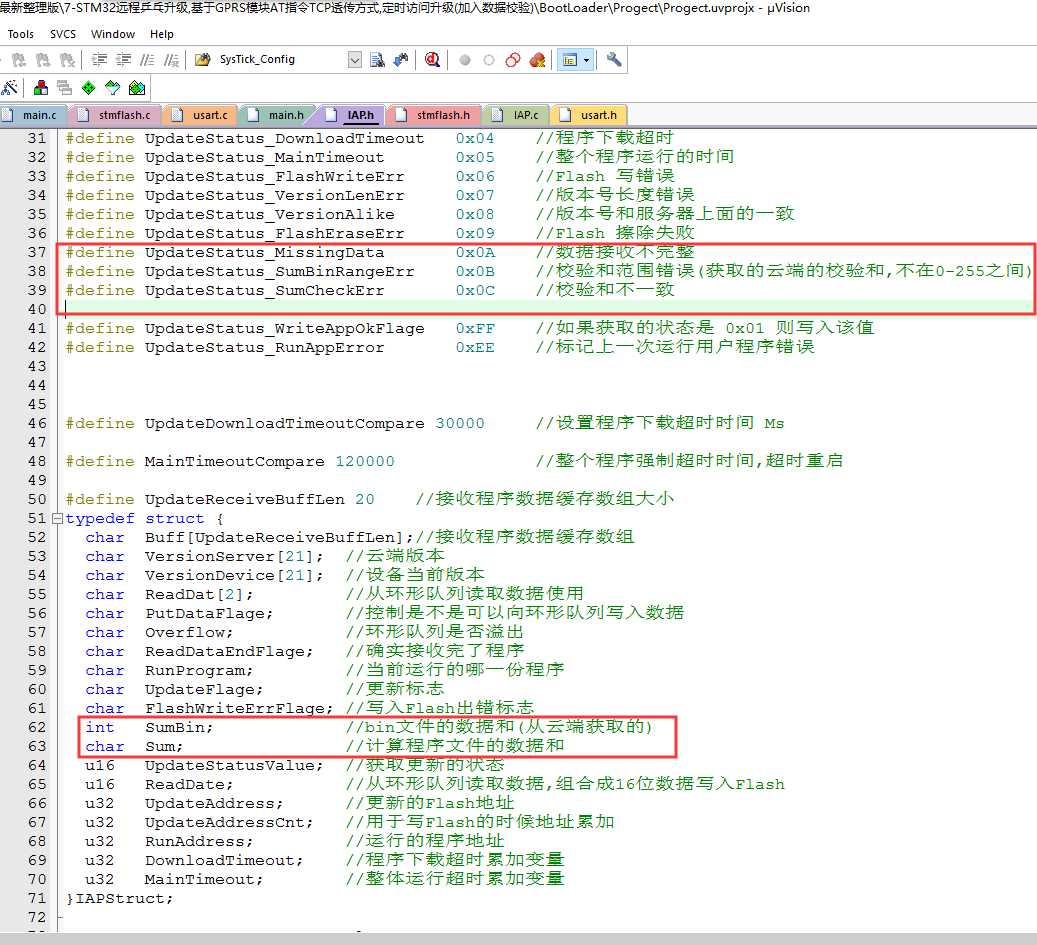
Task: Click UpdateStatus_FlashEraseErr identifier
Action: [x=274, y=233]
